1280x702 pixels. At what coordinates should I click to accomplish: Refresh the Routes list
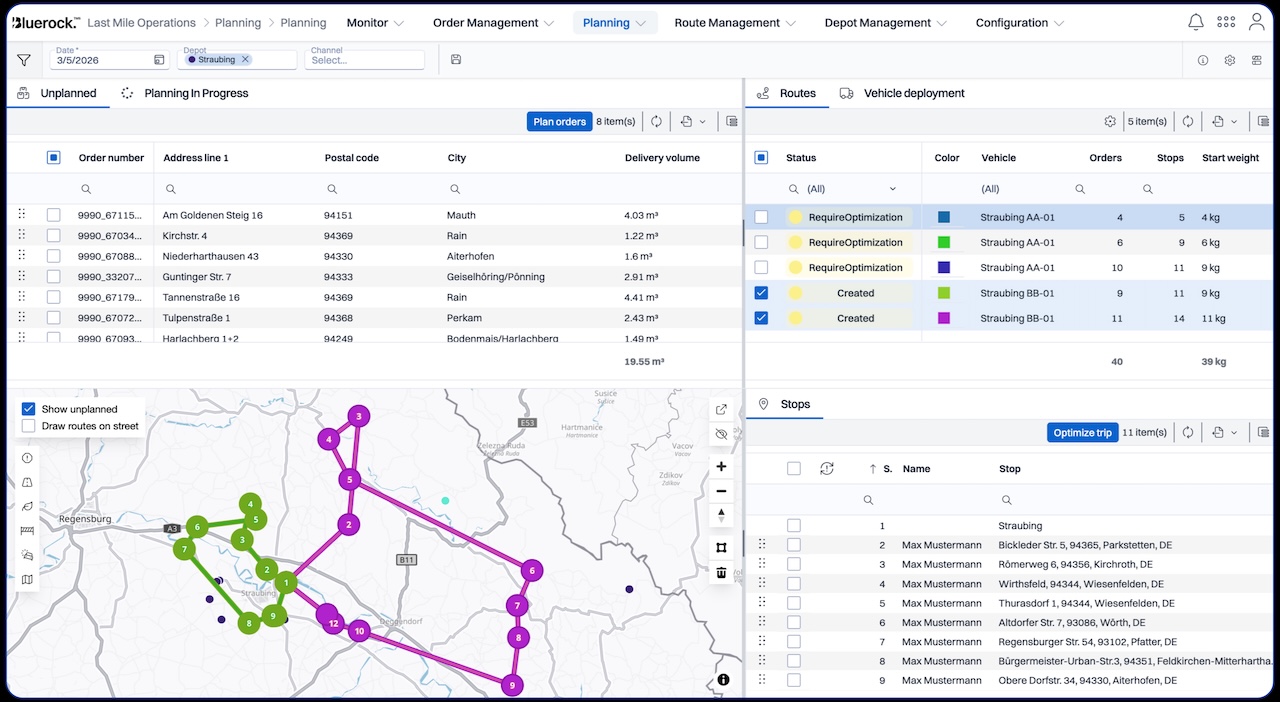(1188, 121)
